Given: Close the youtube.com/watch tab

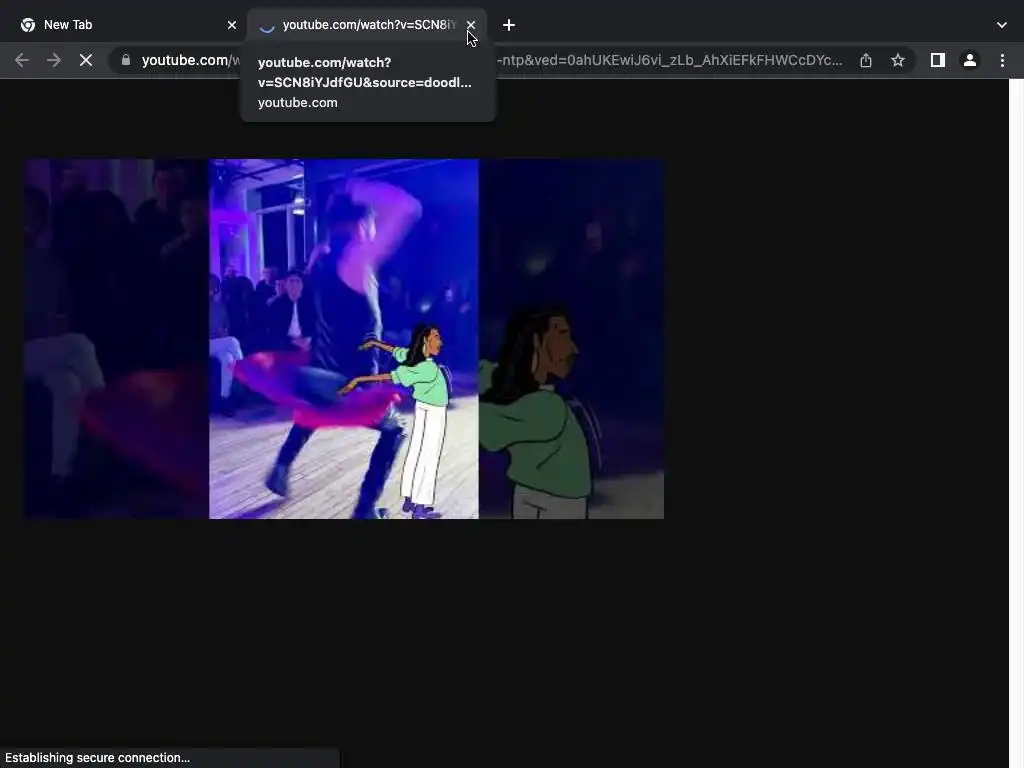Looking at the screenshot, I should click(471, 25).
